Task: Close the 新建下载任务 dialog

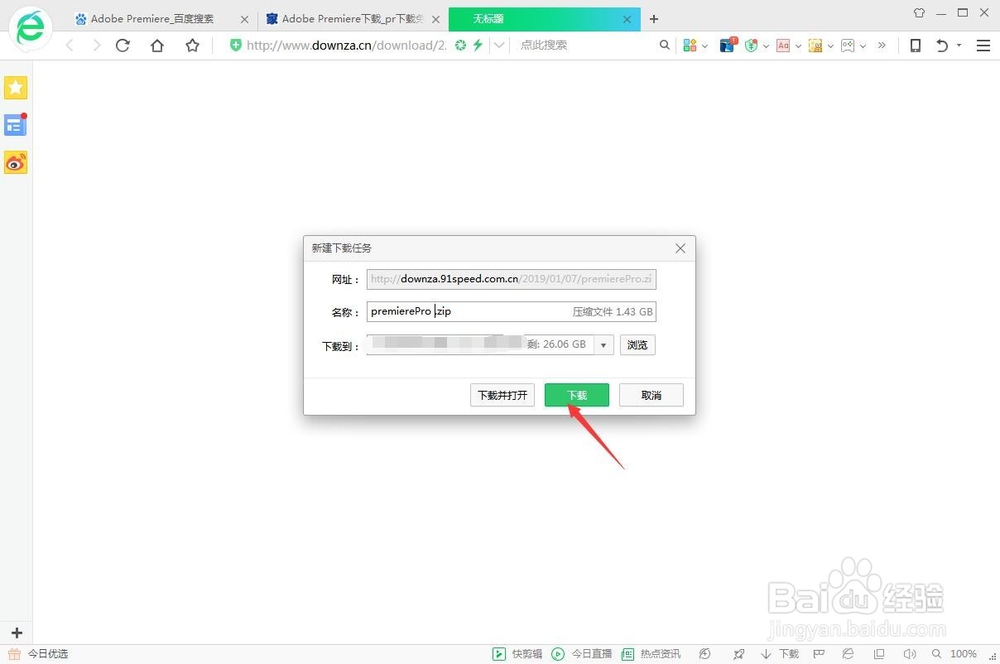Action: coord(680,248)
